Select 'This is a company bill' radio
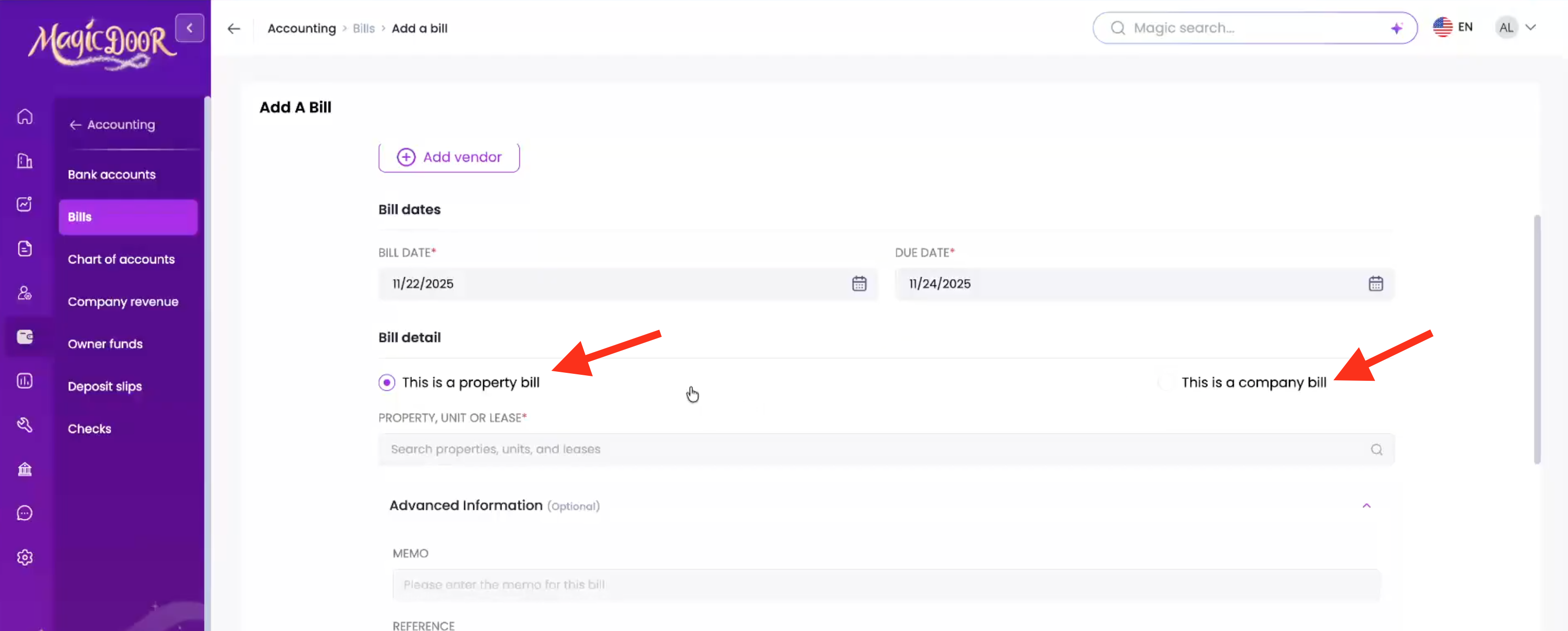1568x631 pixels. click(x=1166, y=382)
